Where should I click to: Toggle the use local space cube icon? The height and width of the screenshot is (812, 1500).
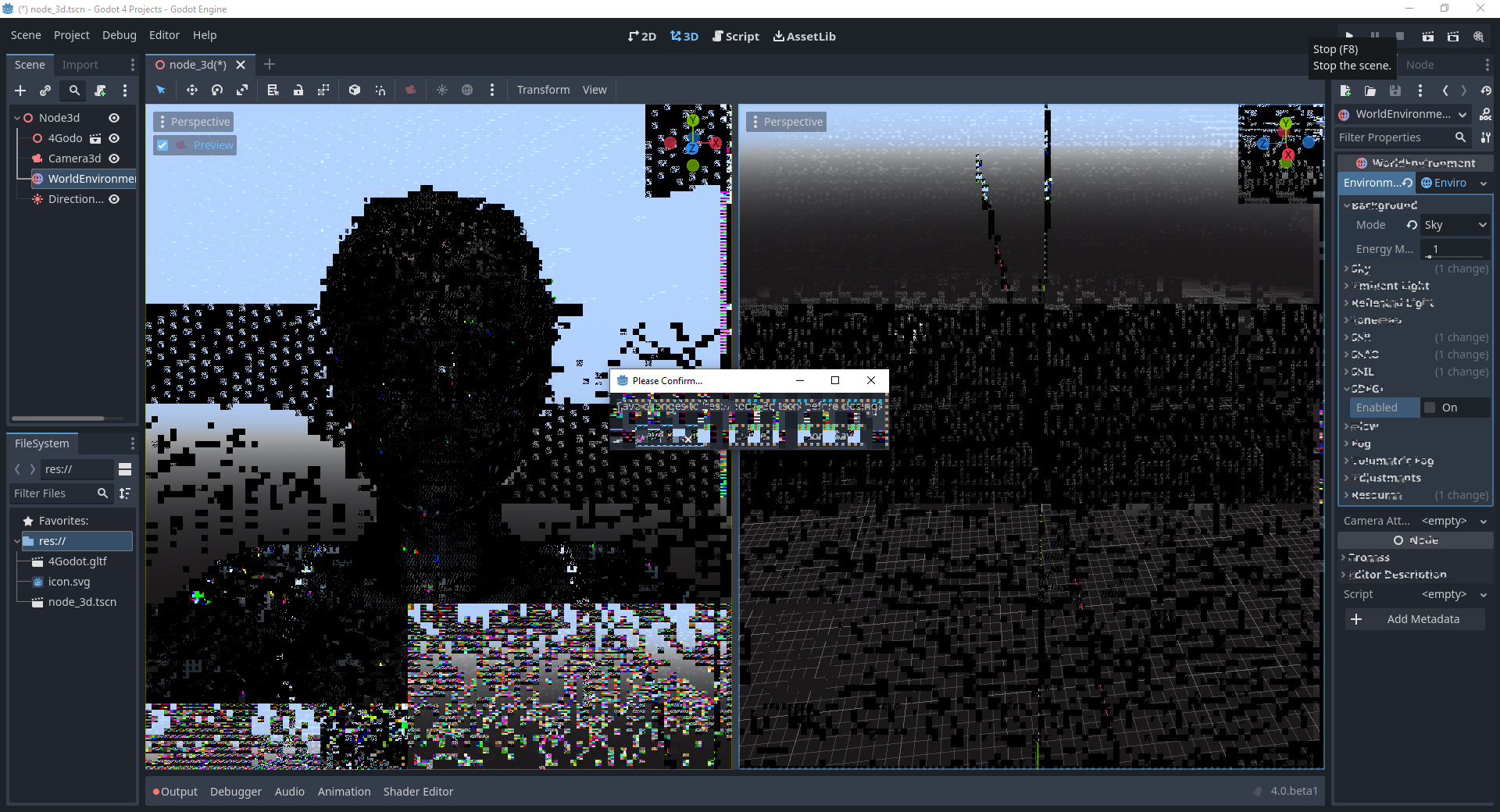click(355, 90)
